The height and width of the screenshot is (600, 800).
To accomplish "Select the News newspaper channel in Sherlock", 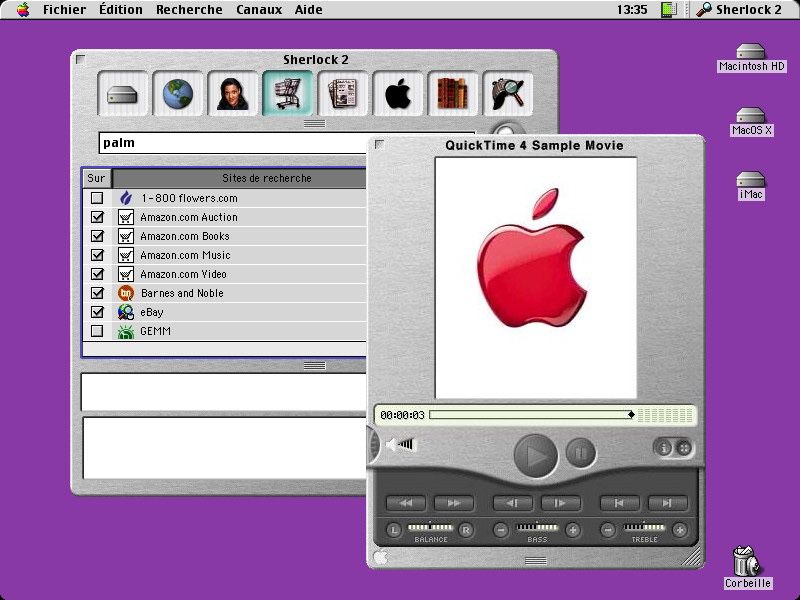I will click(x=343, y=94).
